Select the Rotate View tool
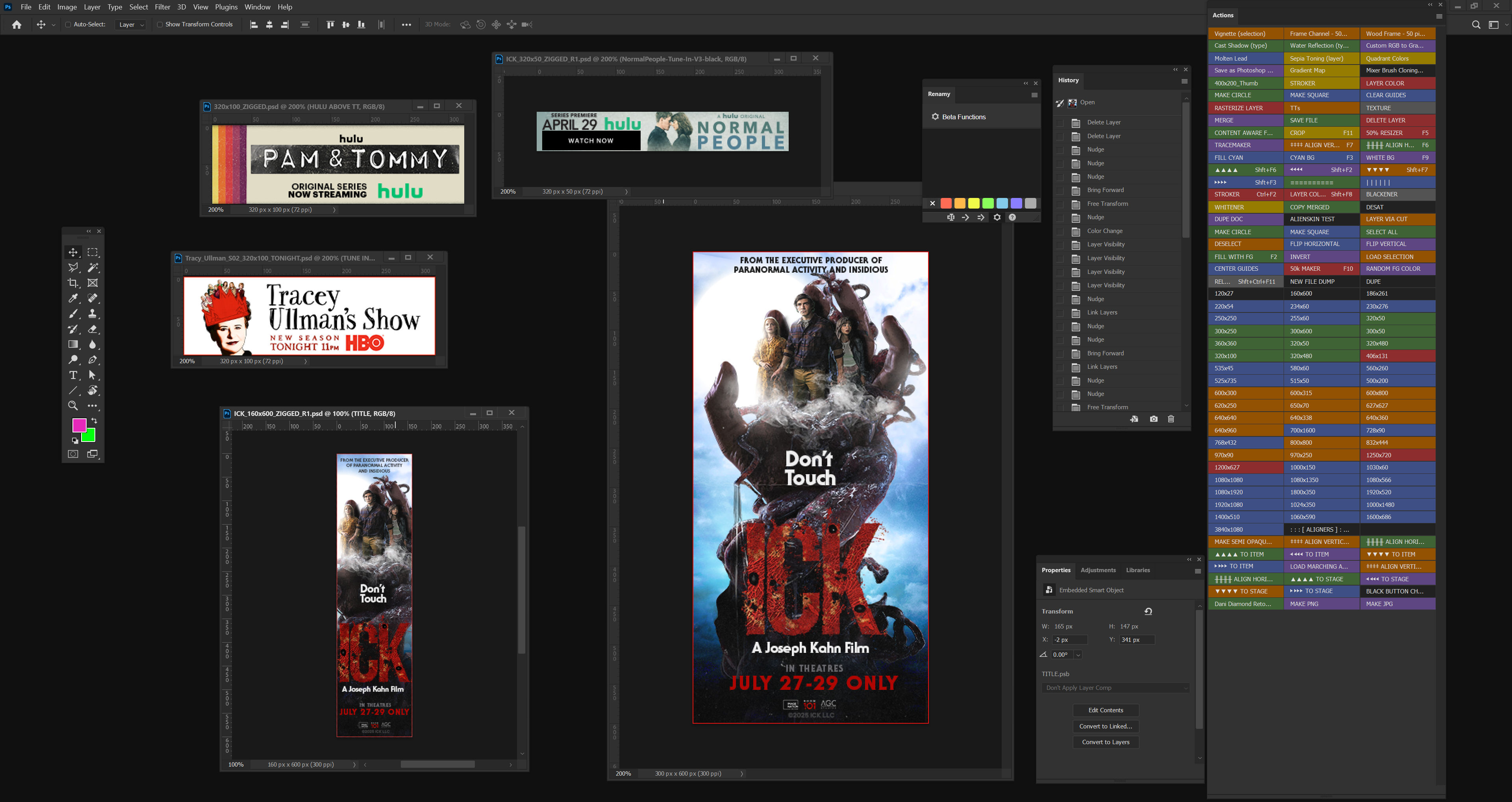 coord(93,390)
